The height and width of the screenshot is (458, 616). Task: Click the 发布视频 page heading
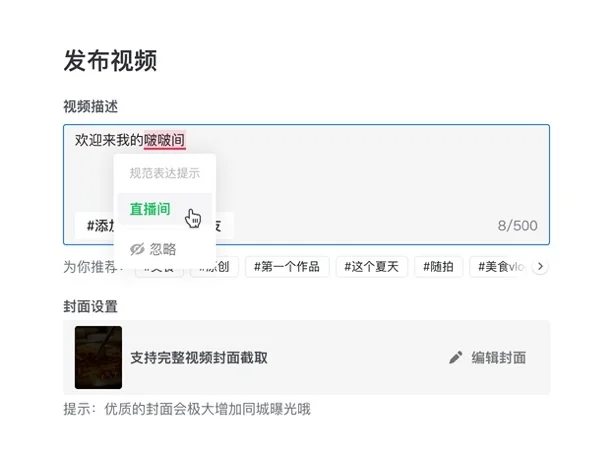point(110,60)
